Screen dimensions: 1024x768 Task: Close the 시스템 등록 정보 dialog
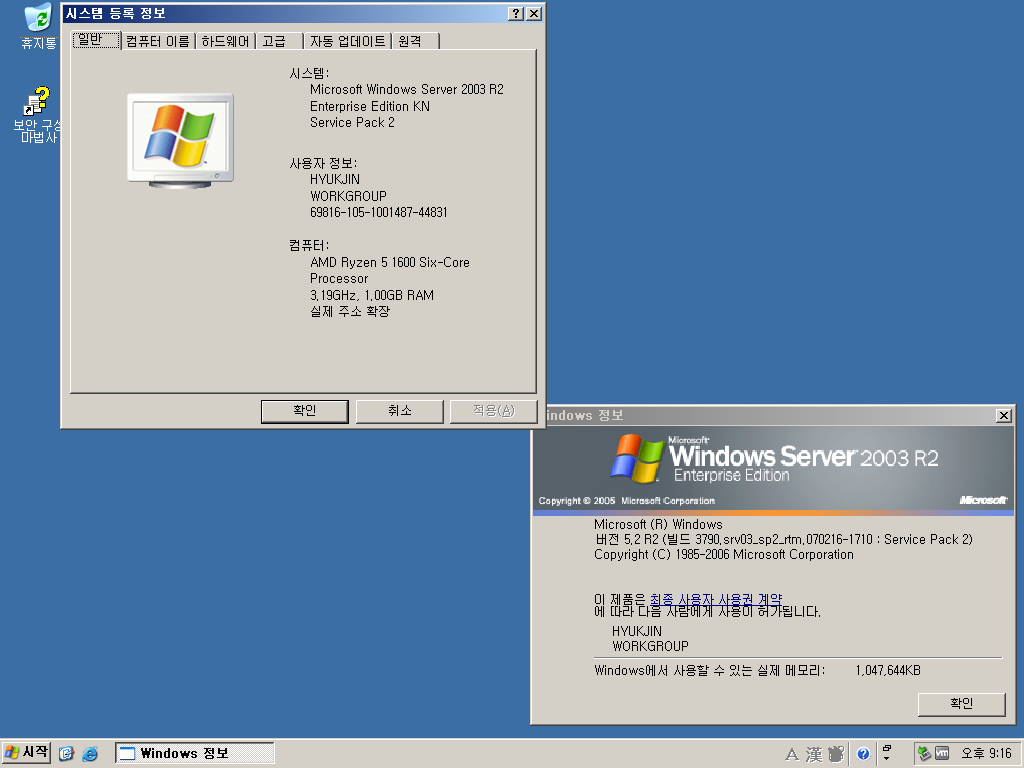[534, 14]
